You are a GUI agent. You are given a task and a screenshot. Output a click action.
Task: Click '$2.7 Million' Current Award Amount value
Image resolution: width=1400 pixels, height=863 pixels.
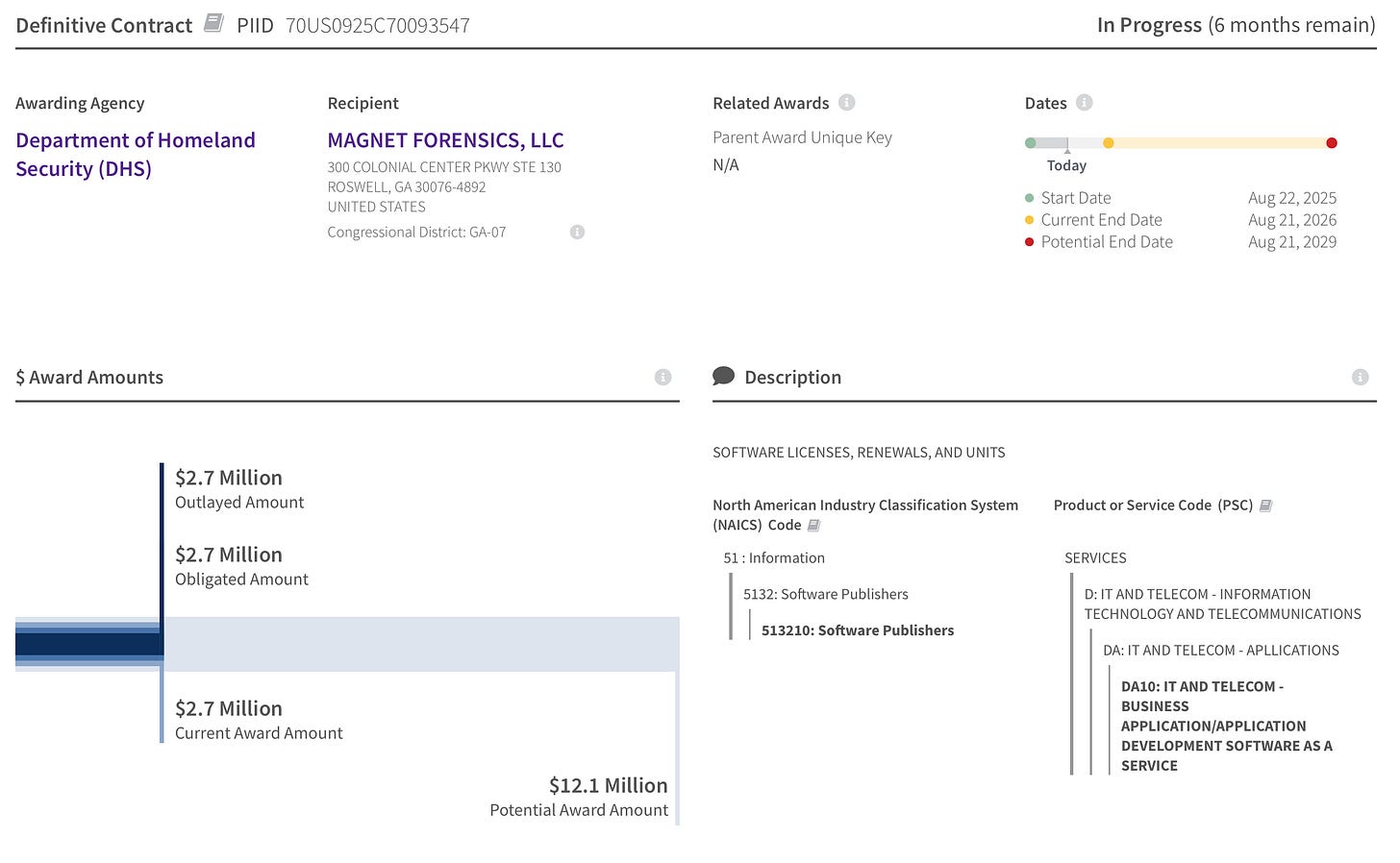(x=229, y=708)
